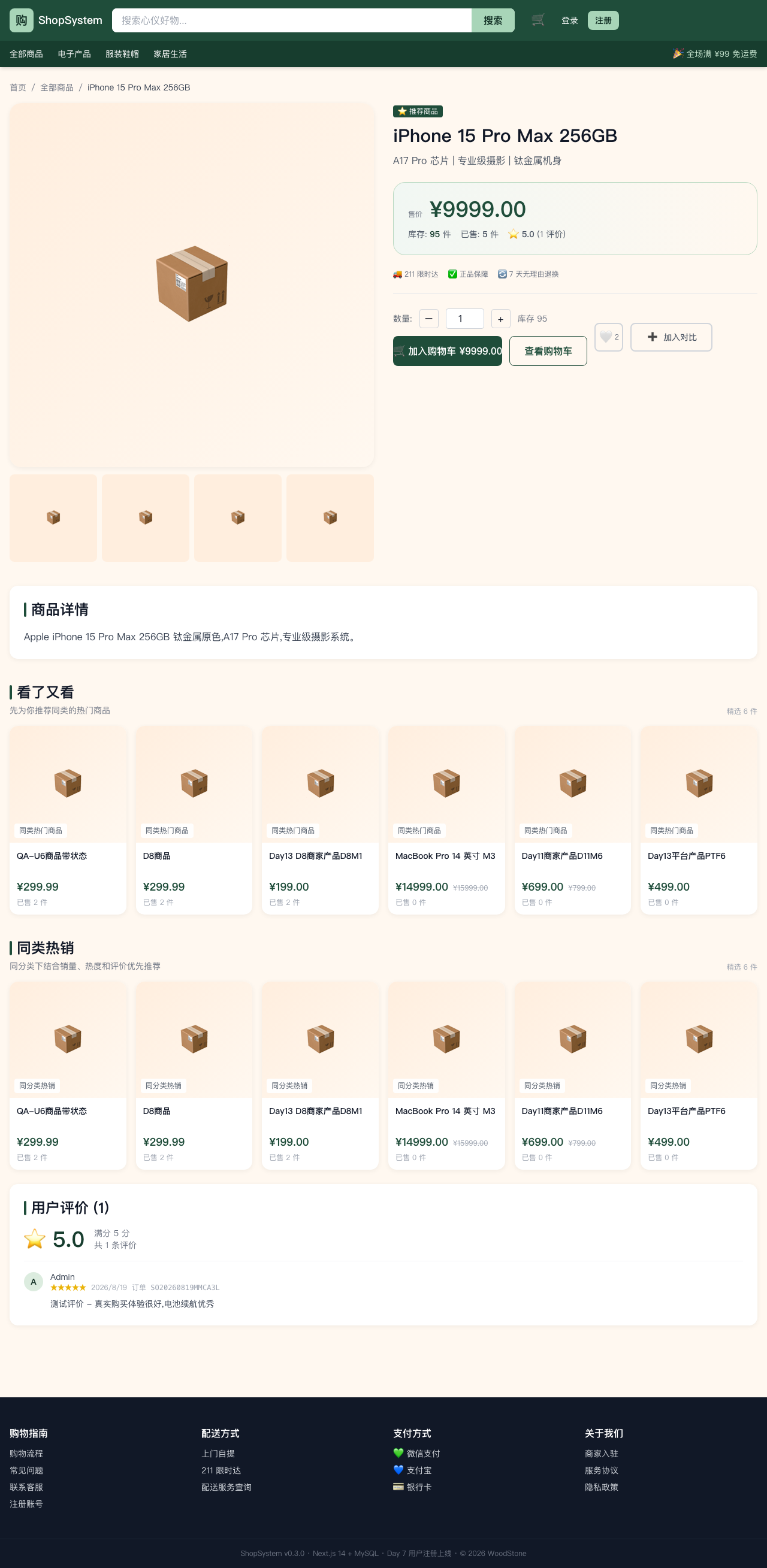
Task: Click 全部商品 breadcrumb link
Action: 57,87
